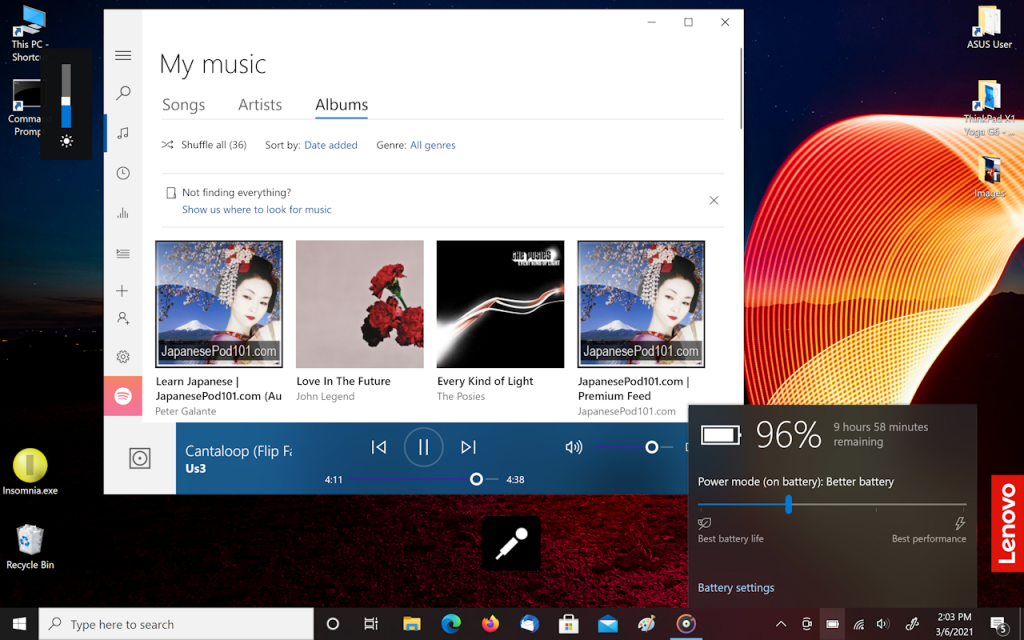
Task: Open Groove Music settings gear
Action: [123, 357]
